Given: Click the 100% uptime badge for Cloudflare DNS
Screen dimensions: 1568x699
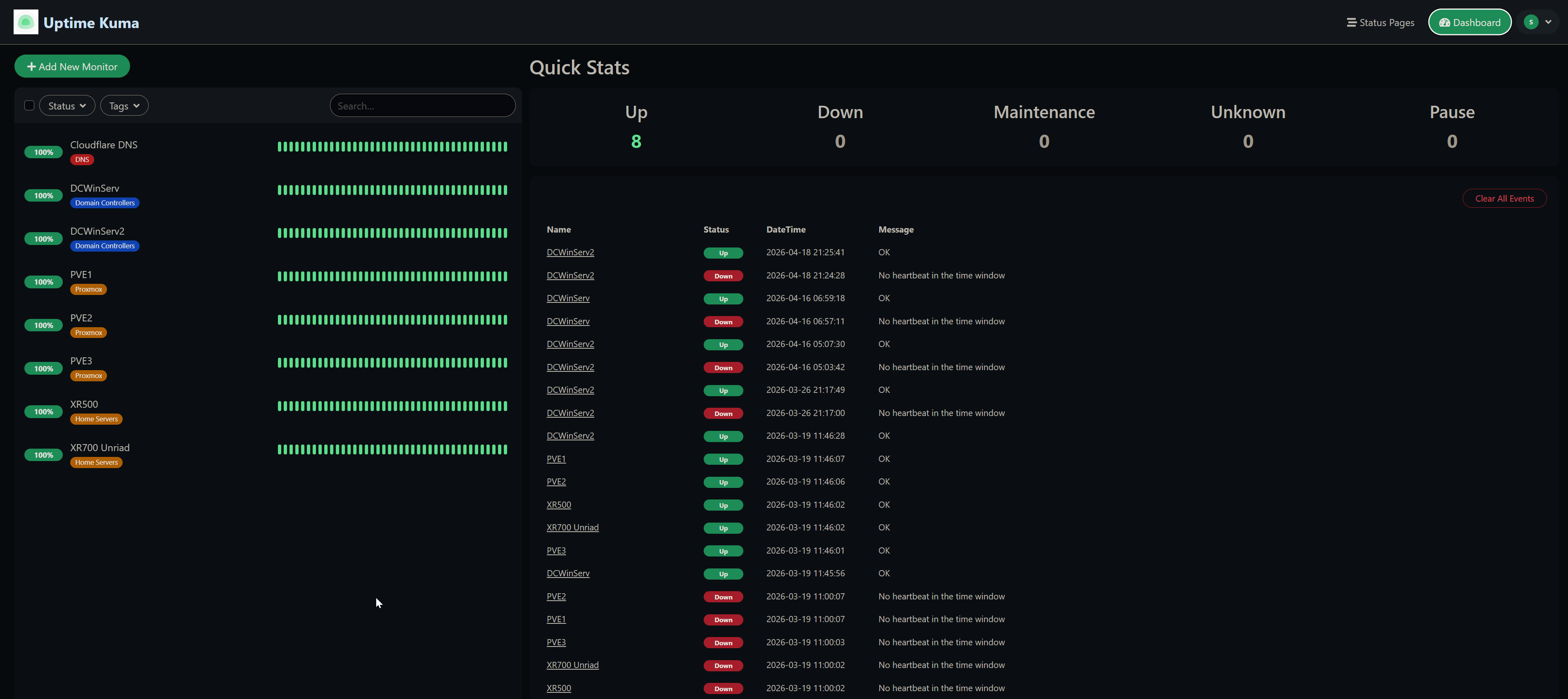Looking at the screenshot, I should pyautogui.click(x=43, y=152).
